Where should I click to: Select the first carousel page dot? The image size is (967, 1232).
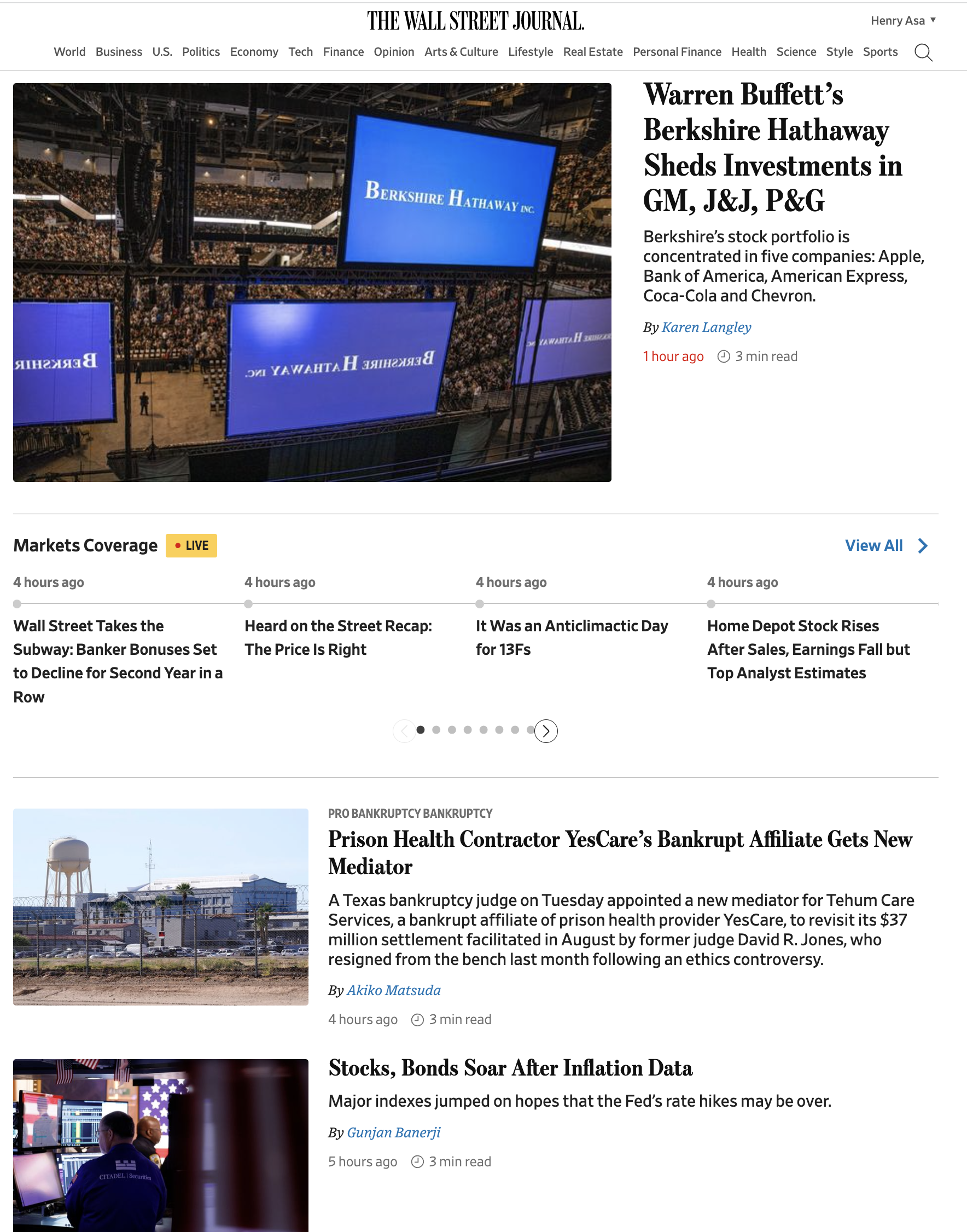click(420, 730)
